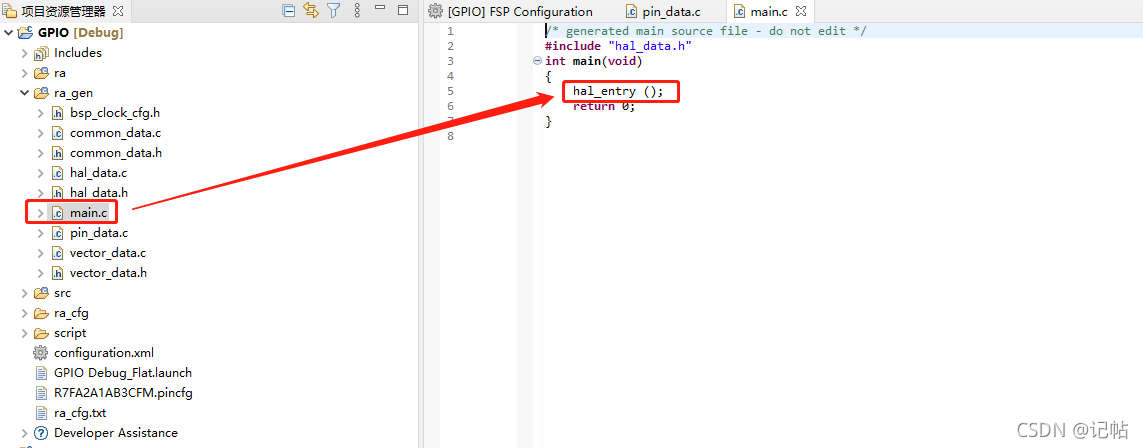Click the return 0; code line
Viewport: 1143px width, 448px height.
[x=604, y=106]
